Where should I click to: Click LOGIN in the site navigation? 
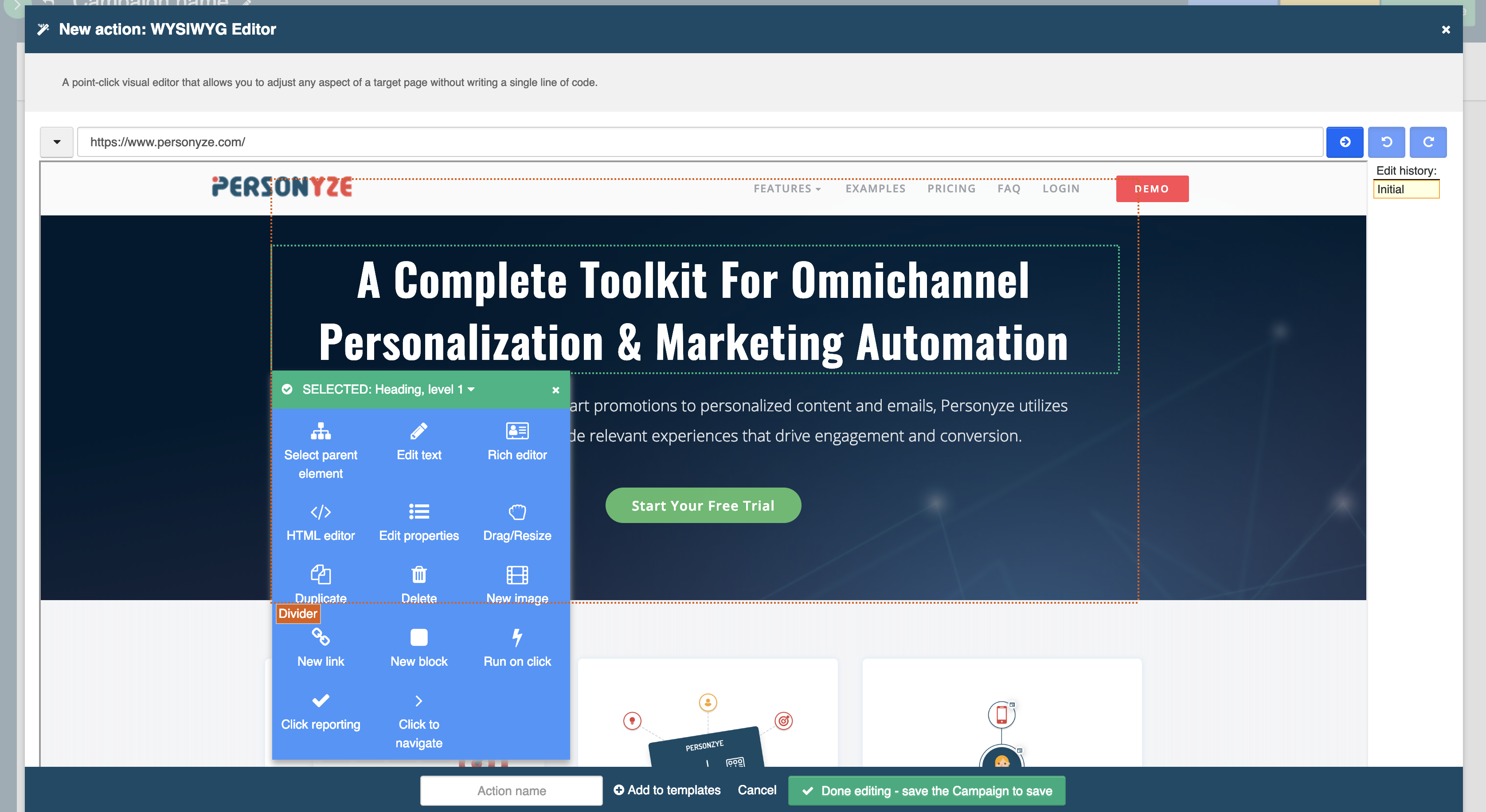1061,188
